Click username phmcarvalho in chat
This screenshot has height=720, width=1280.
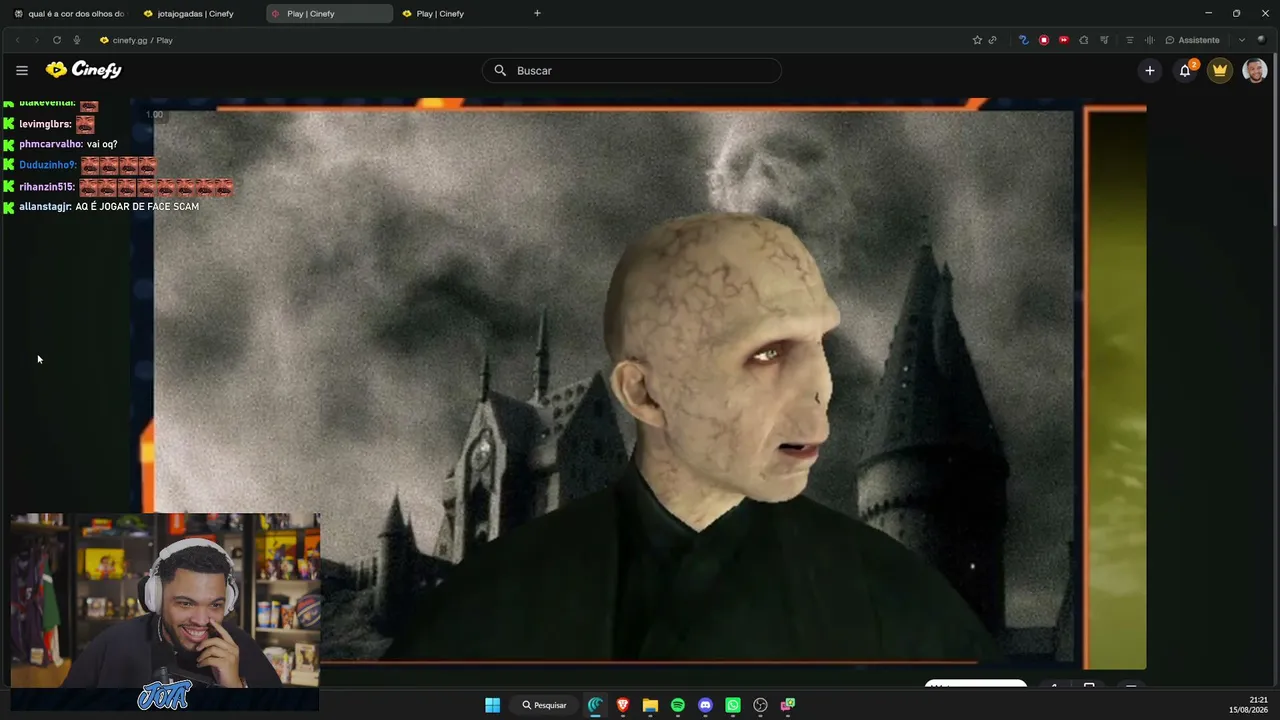click(x=51, y=144)
